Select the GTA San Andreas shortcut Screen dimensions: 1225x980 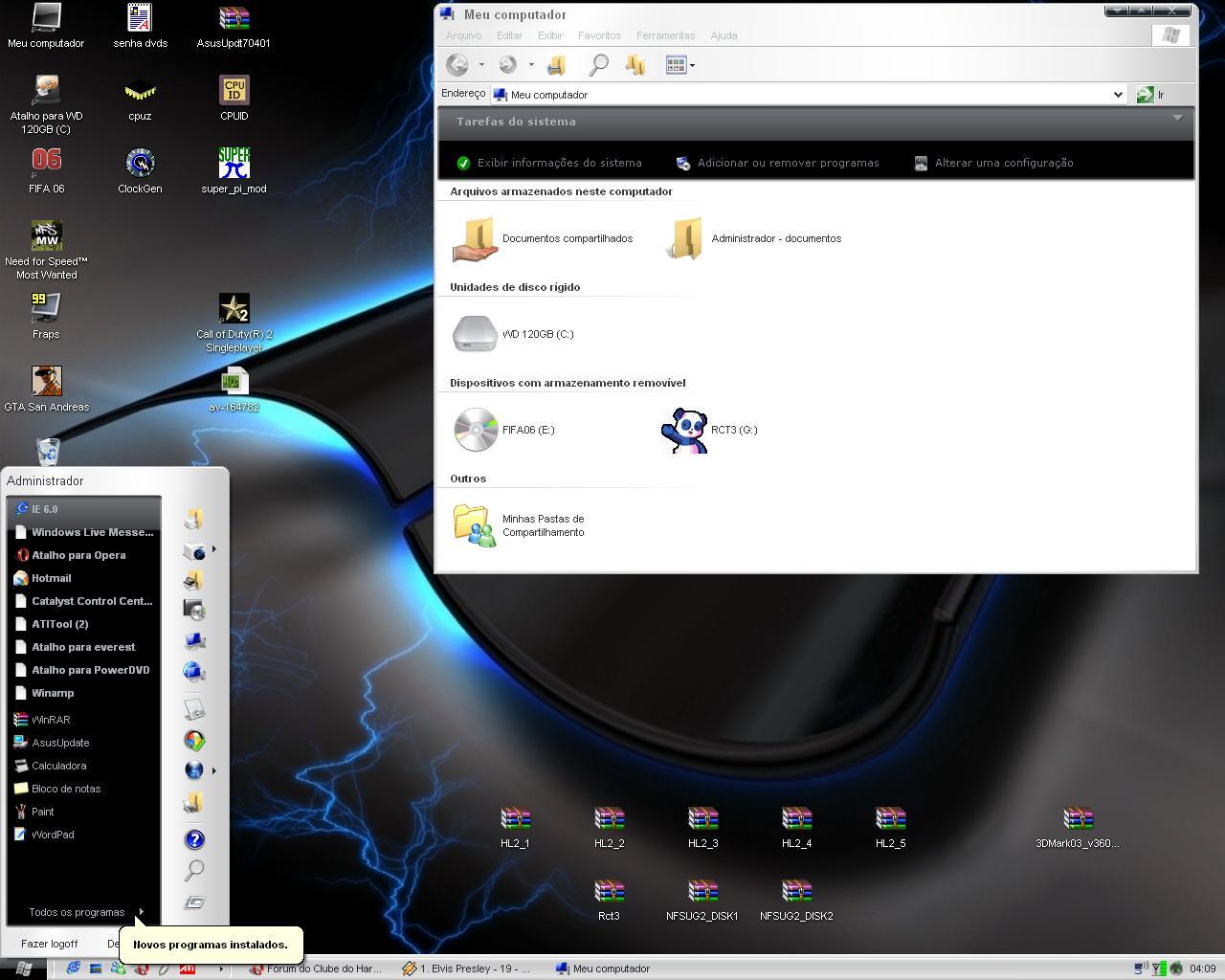46,390
